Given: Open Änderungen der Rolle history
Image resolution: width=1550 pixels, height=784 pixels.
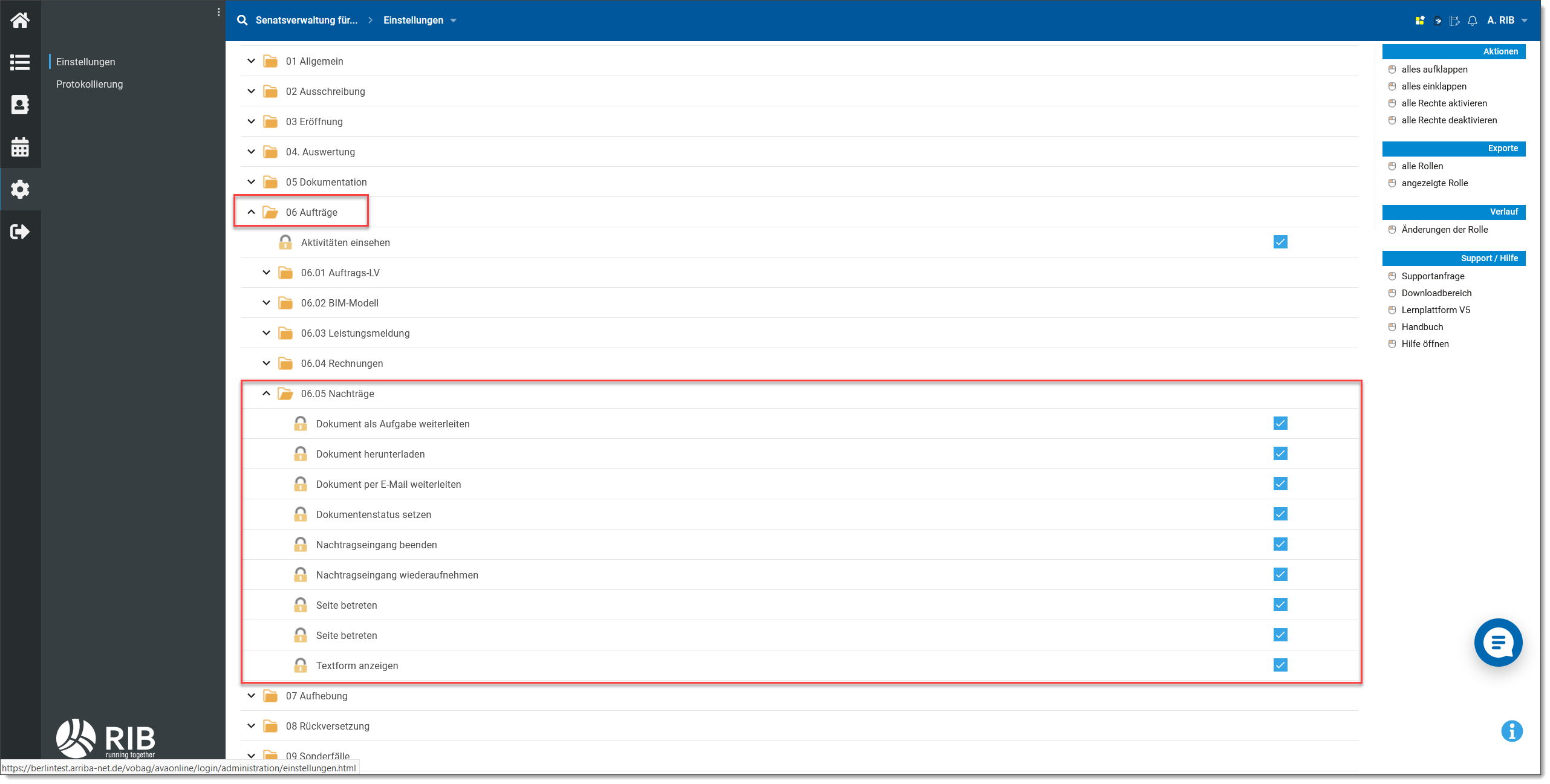Looking at the screenshot, I should point(1445,230).
